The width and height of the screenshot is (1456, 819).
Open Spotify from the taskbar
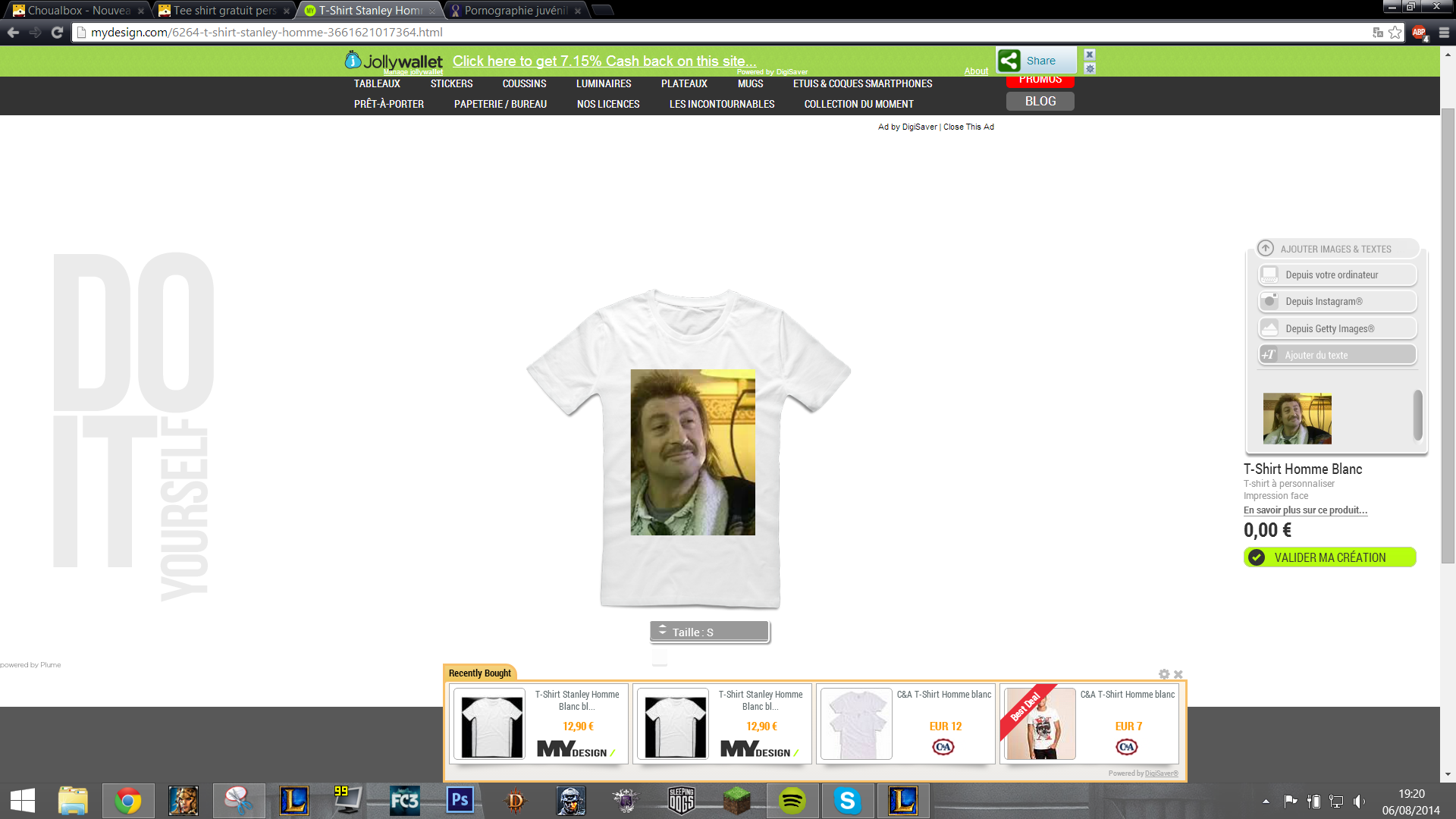tap(792, 801)
